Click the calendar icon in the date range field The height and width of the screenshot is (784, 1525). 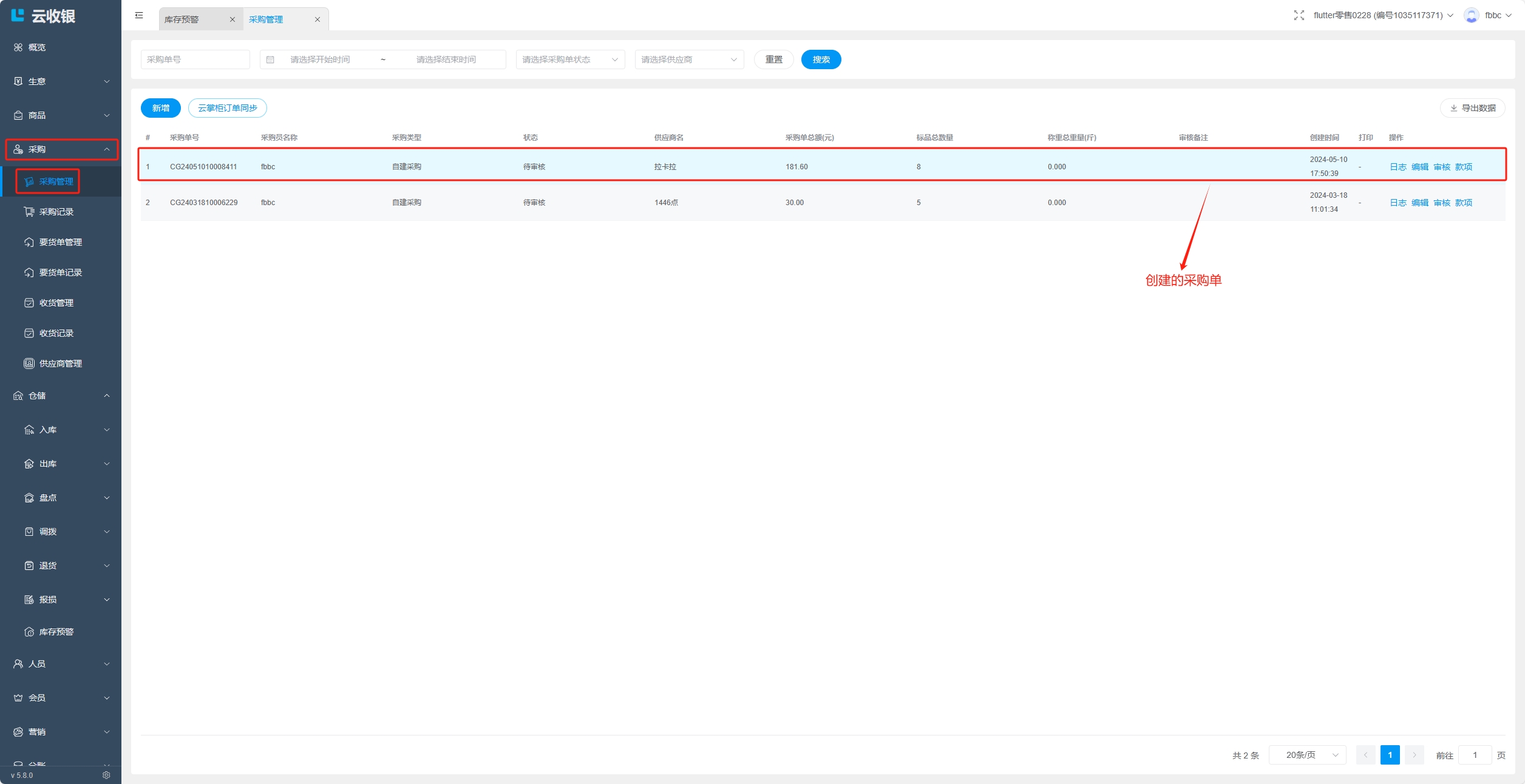(x=271, y=59)
